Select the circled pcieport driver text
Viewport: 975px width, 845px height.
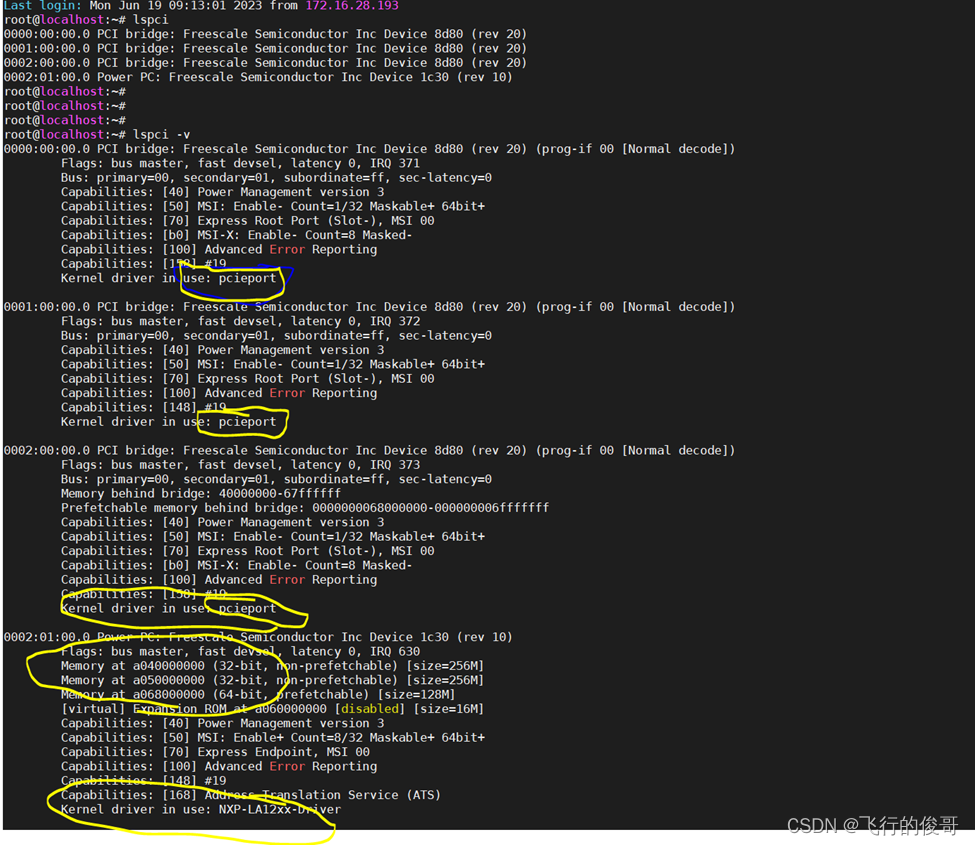tap(246, 278)
